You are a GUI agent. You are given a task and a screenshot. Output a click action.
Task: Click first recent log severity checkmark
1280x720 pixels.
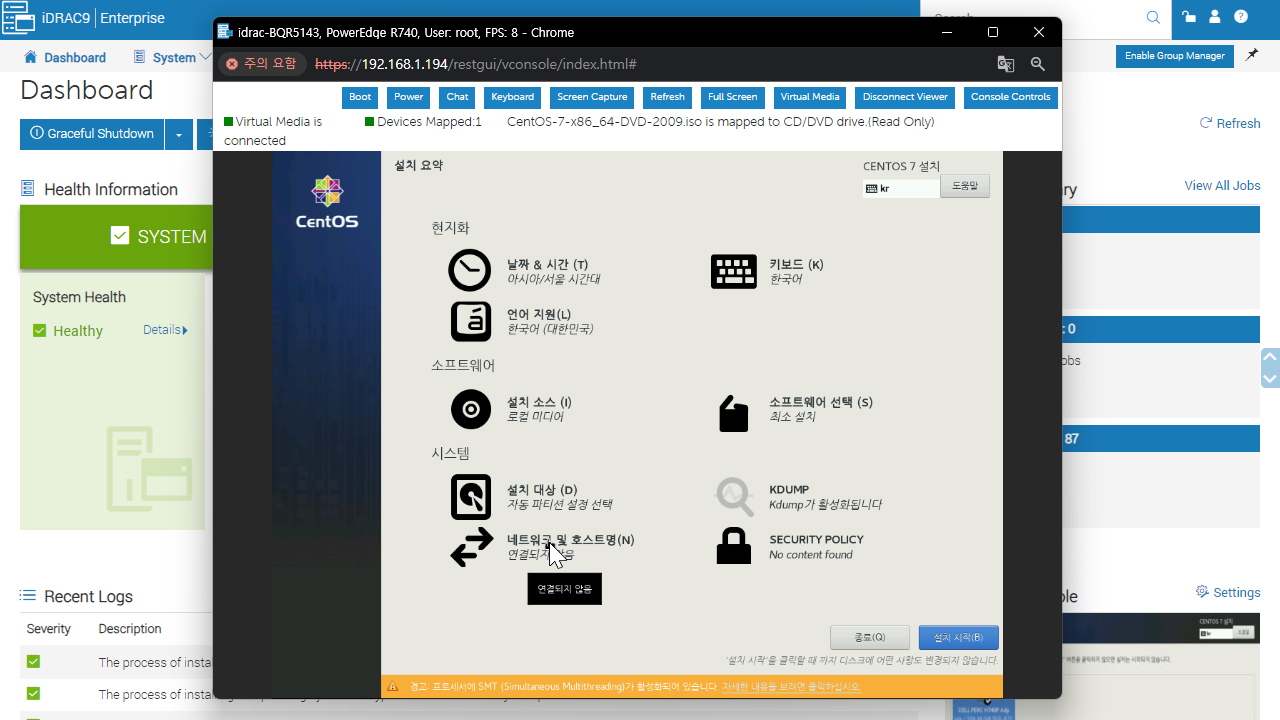click(x=33, y=662)
